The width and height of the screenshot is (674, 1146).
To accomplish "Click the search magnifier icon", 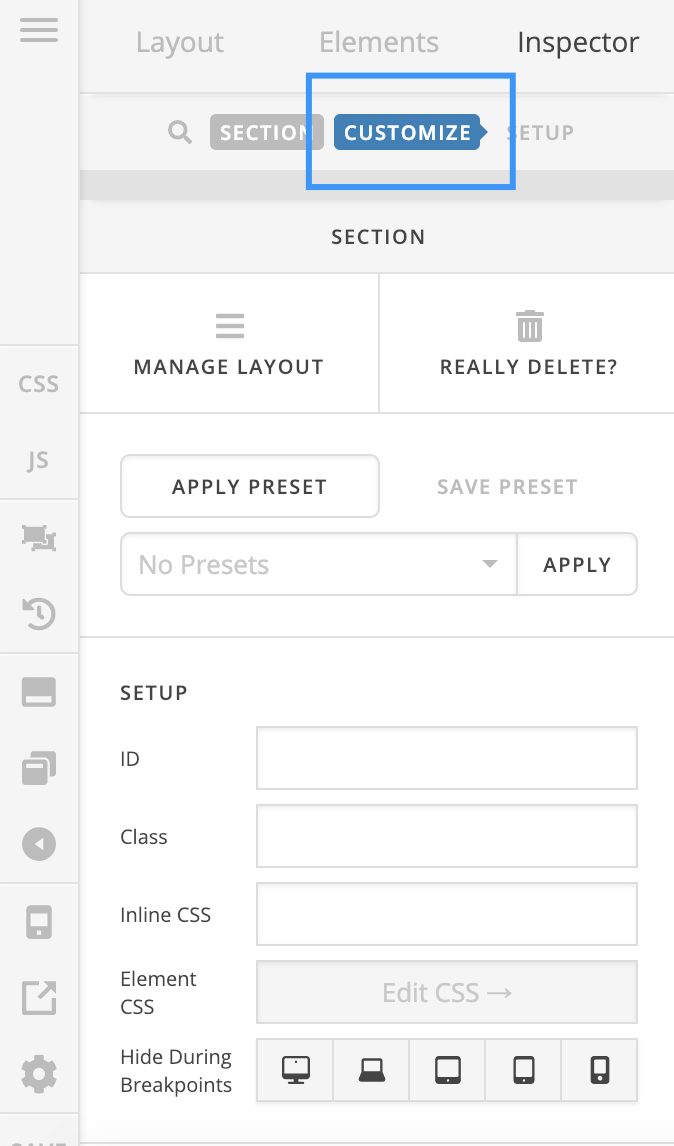I will [180, 132].
